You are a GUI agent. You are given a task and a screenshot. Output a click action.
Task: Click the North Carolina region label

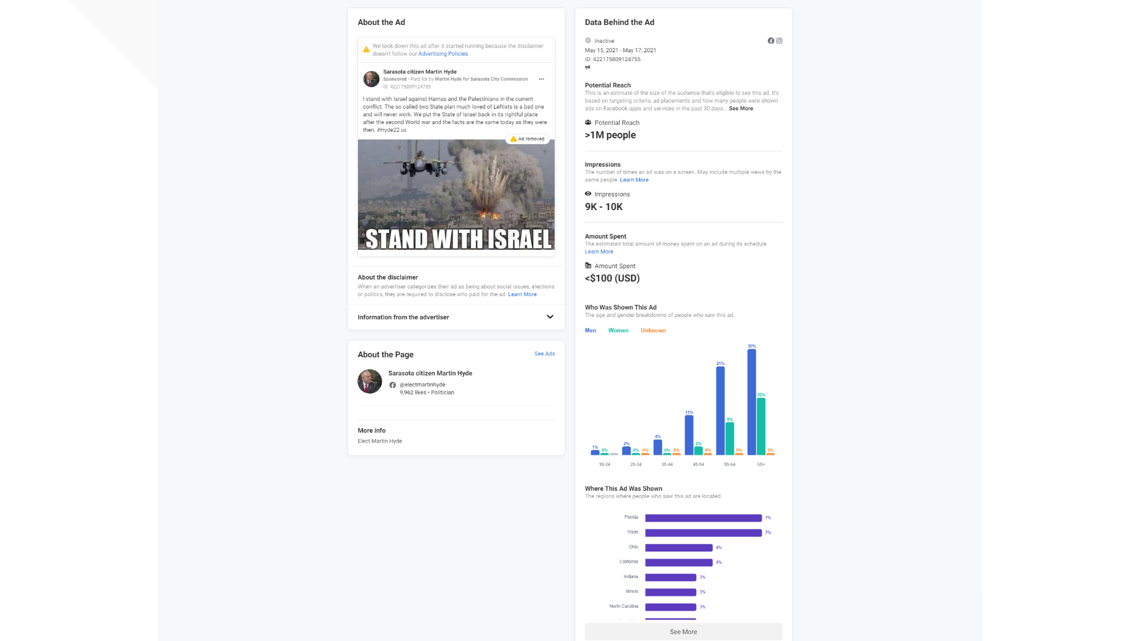(624, 606)
